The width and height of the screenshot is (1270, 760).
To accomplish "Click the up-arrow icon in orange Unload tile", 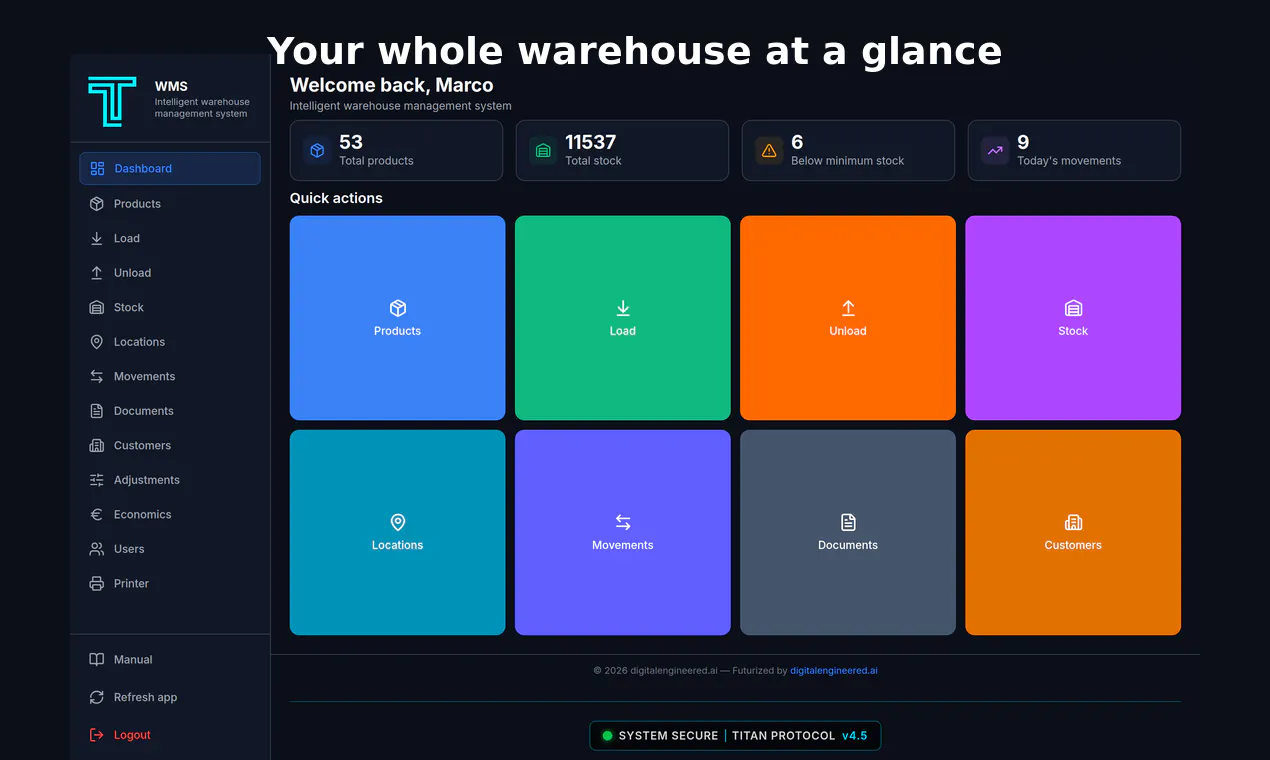I will pos(848,308).
